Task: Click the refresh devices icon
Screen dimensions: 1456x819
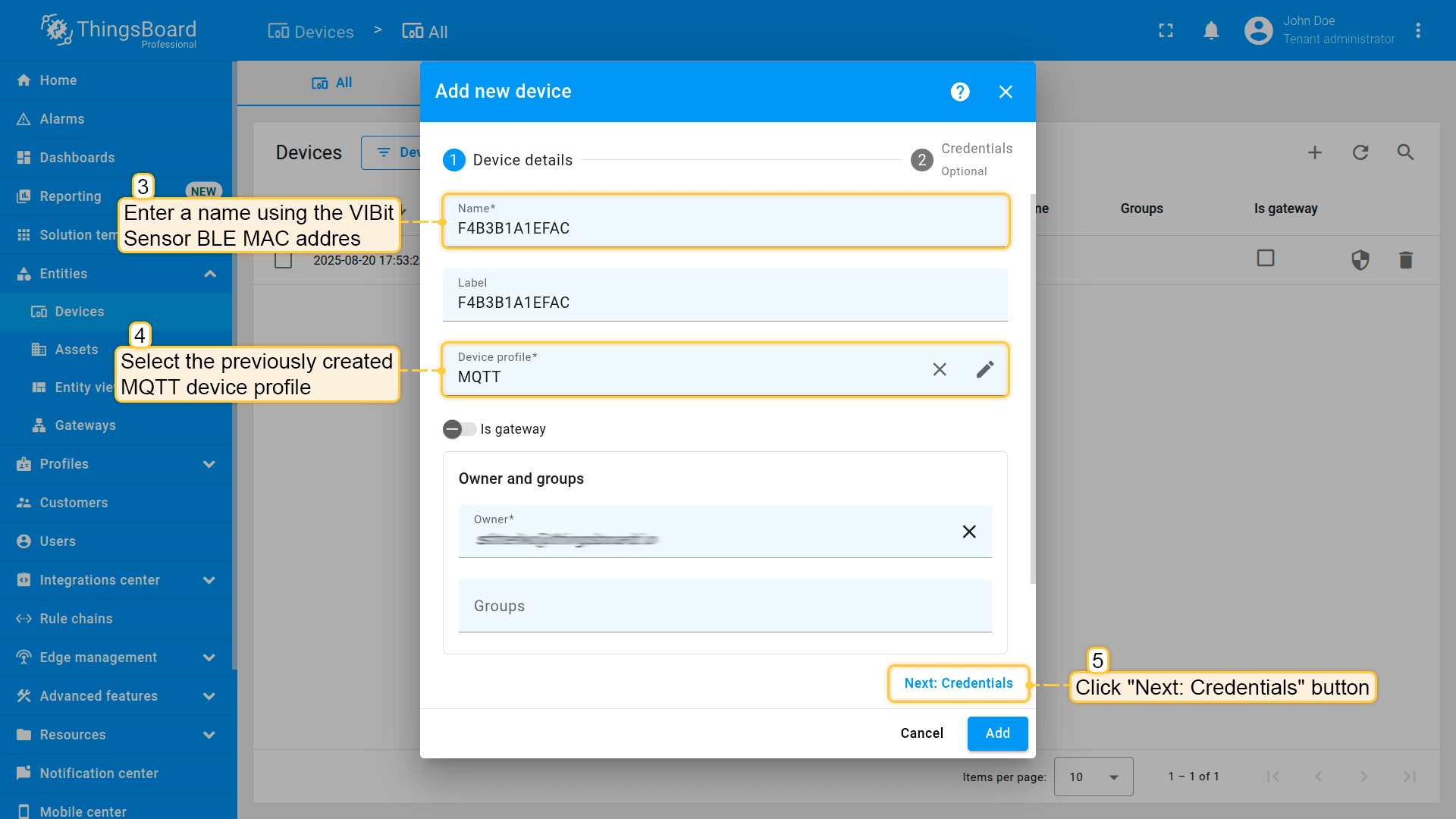Action: [1360, 152]
